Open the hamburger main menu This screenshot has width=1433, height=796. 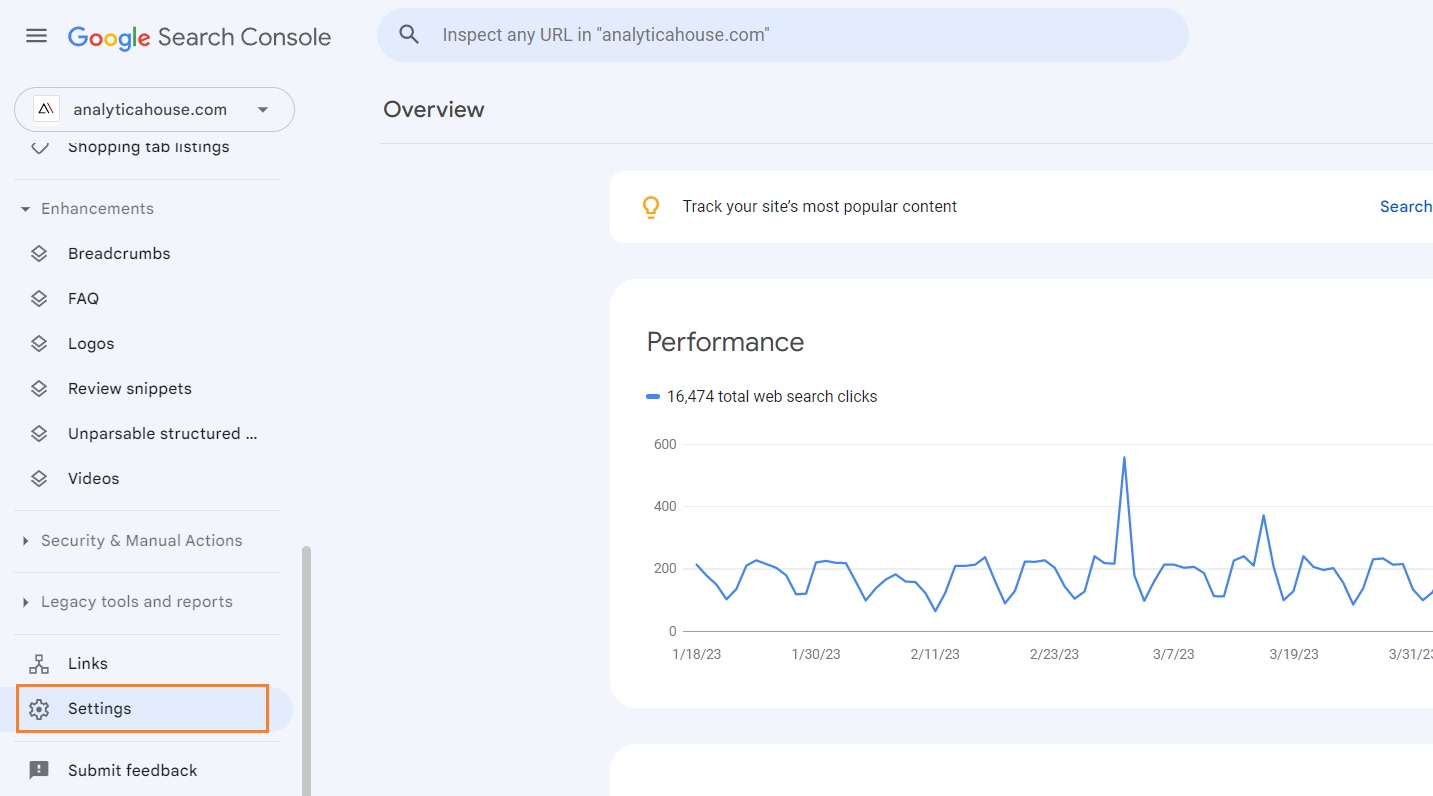[x=36, y=36]
